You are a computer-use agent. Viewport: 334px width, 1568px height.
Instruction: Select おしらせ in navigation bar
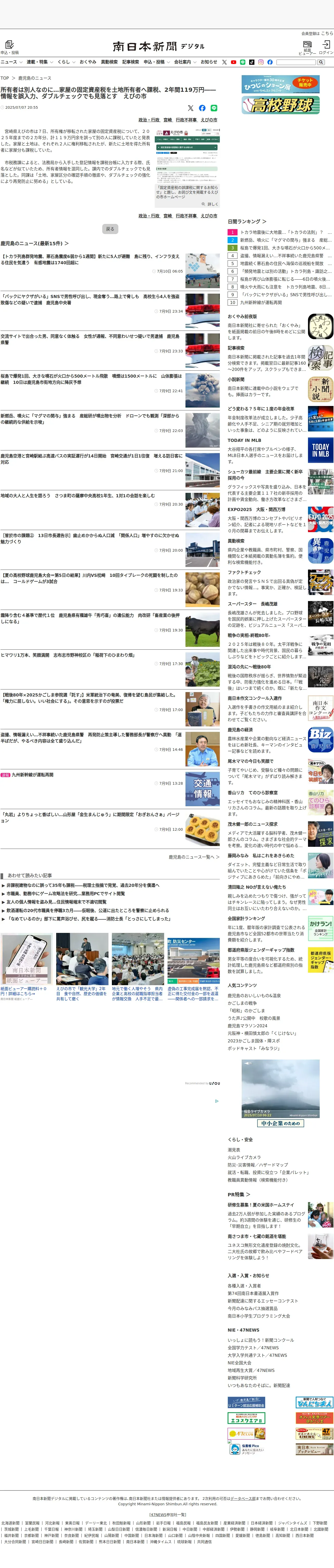point(209,62)
